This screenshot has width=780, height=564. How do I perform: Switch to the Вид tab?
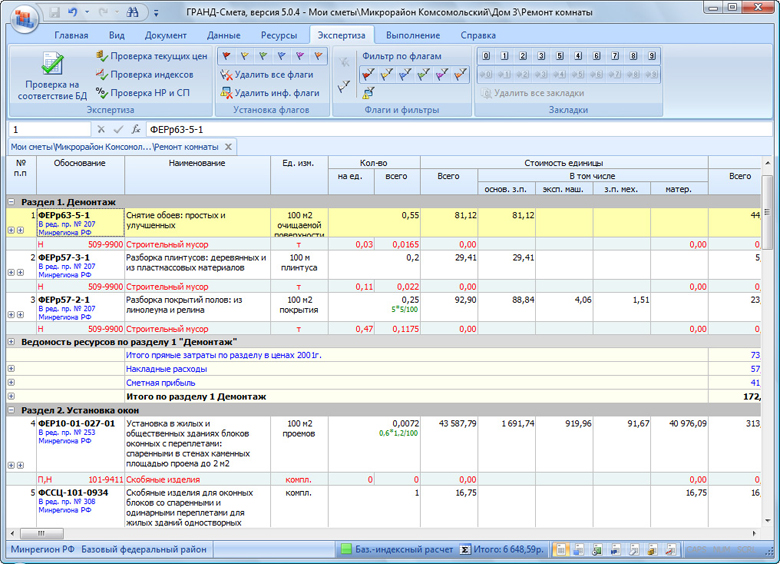[117, 35]
